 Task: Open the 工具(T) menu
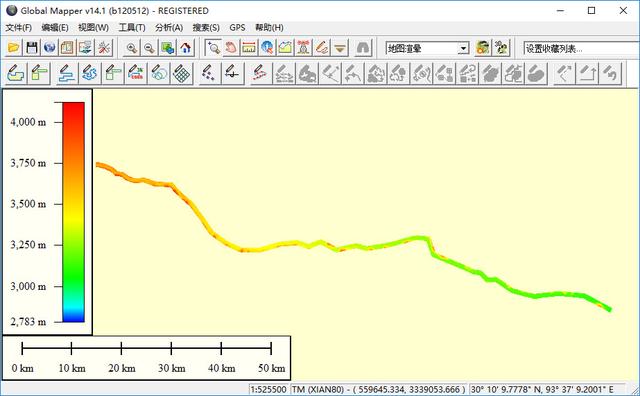(x=132, y=27)
